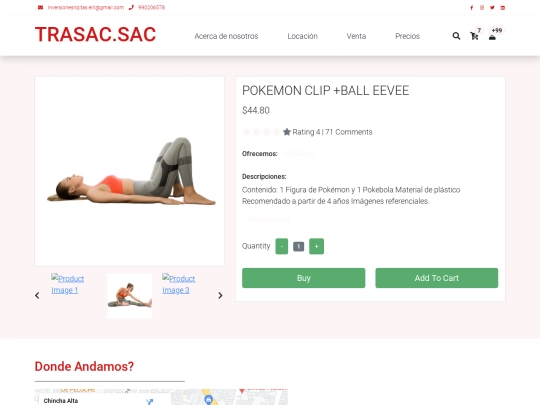
Task: Rate product with the fifth star
Action: 287,132
